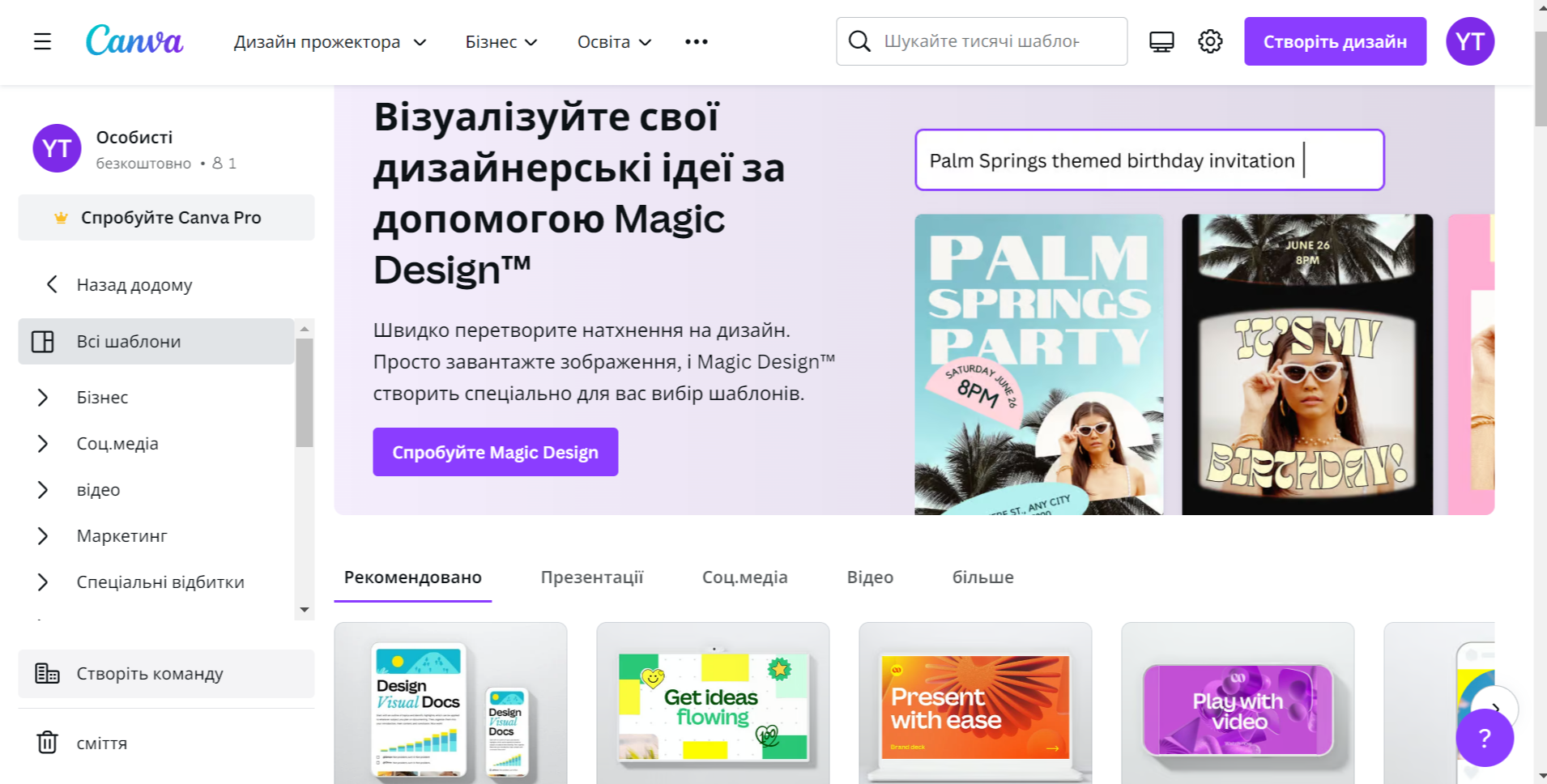The height and width of the screenshot is (784, 1547).
Task: Switch to the Соц.медіа tab
Action: (745, 577)
